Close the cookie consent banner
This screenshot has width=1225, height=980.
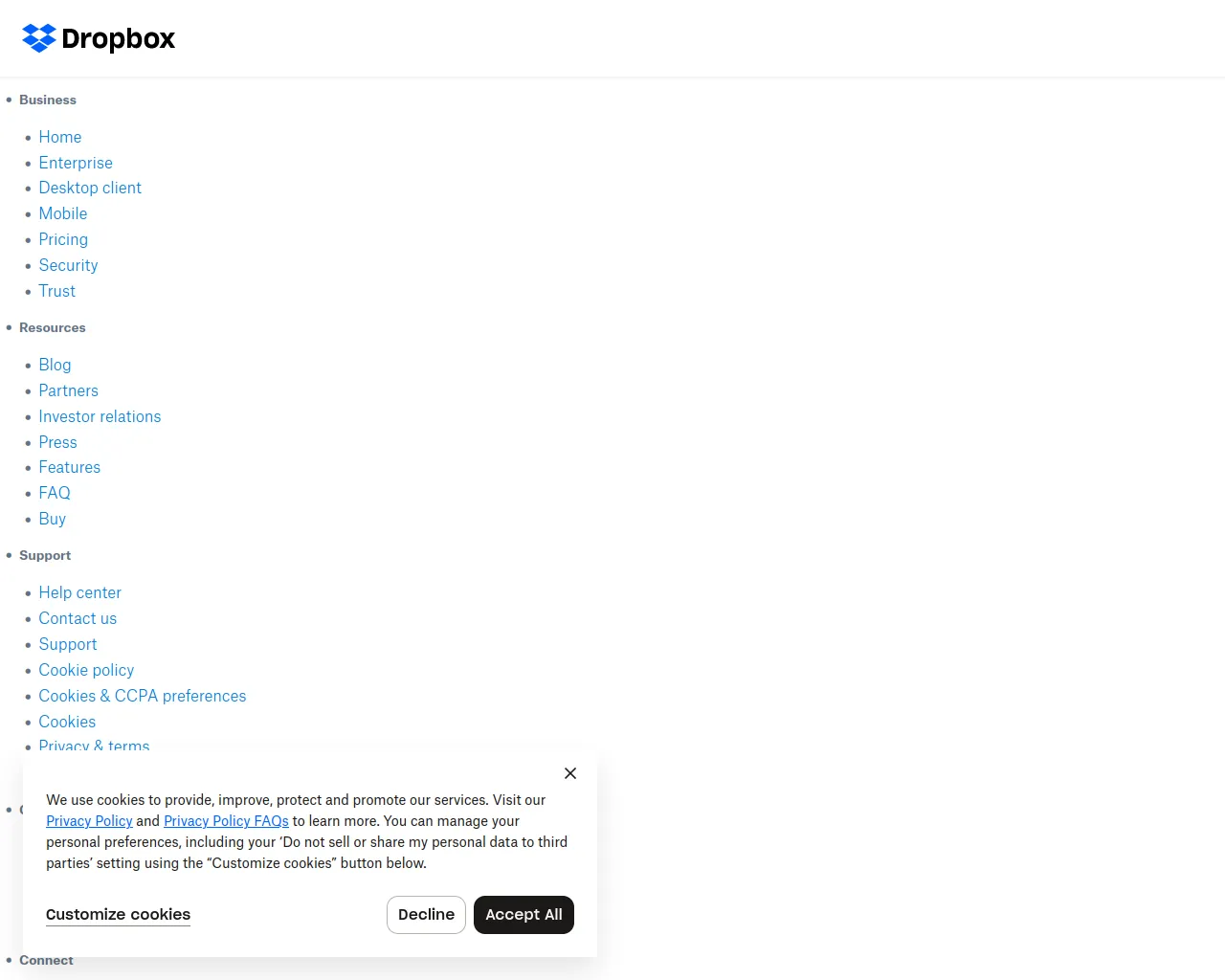click(570, 773)
